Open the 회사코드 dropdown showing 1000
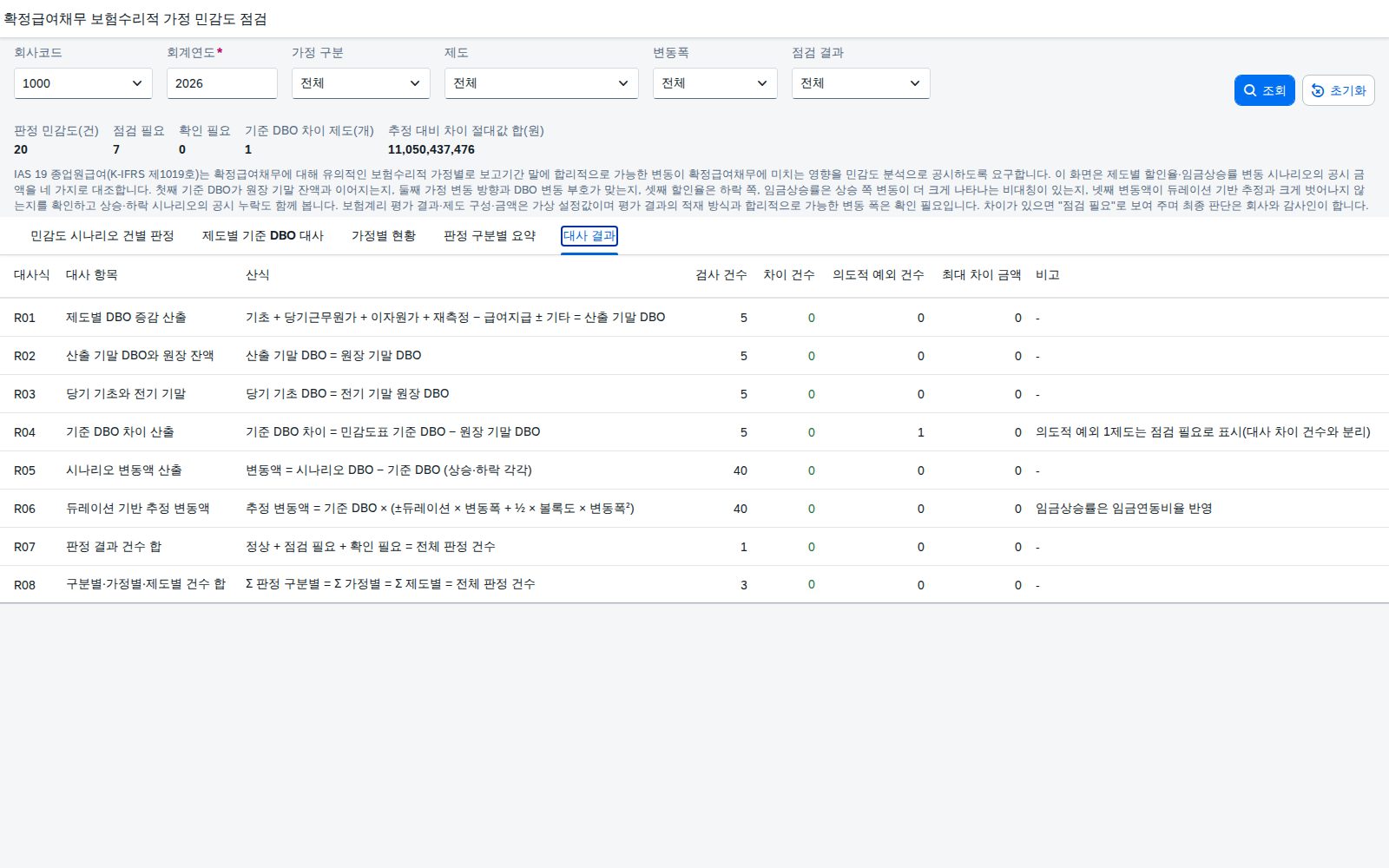This screenshot has width=1389, height=868. click(x=83, y=83)
